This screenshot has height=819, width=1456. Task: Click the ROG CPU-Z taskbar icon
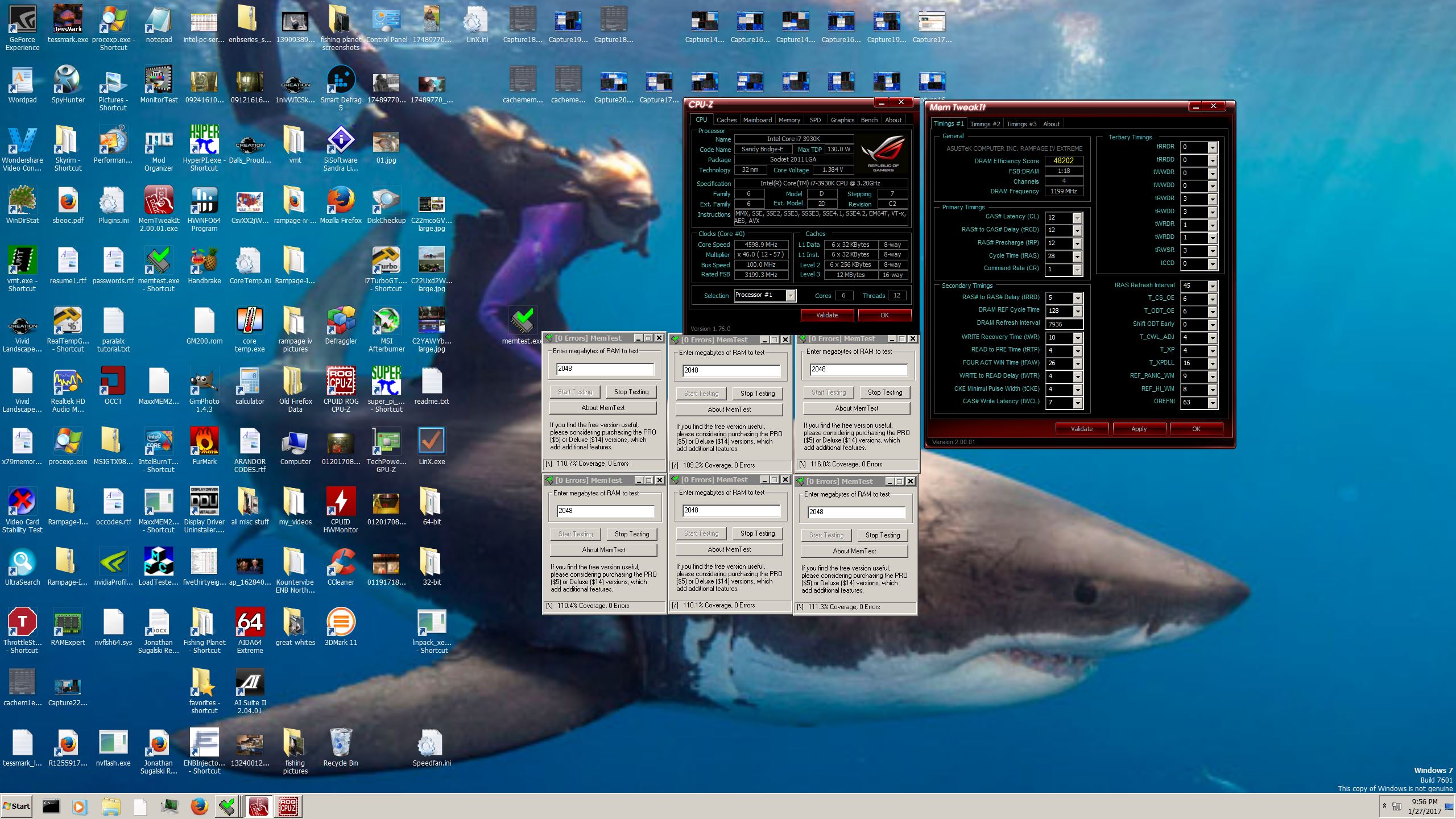[x=288, y=806]
